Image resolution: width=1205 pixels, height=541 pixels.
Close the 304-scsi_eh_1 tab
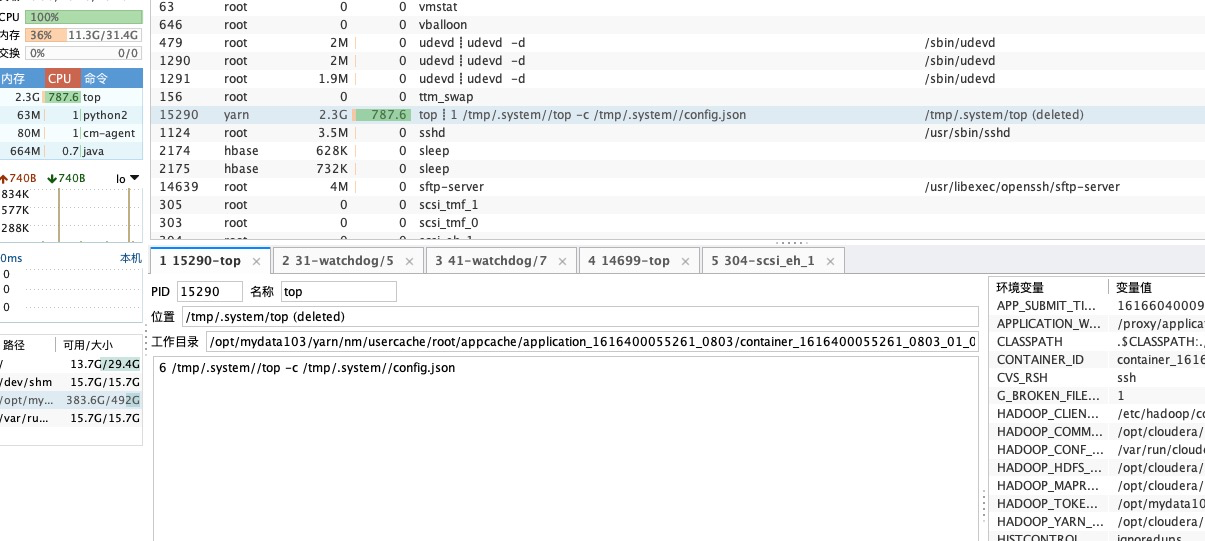pyautogui.click(x=831, y=261)
